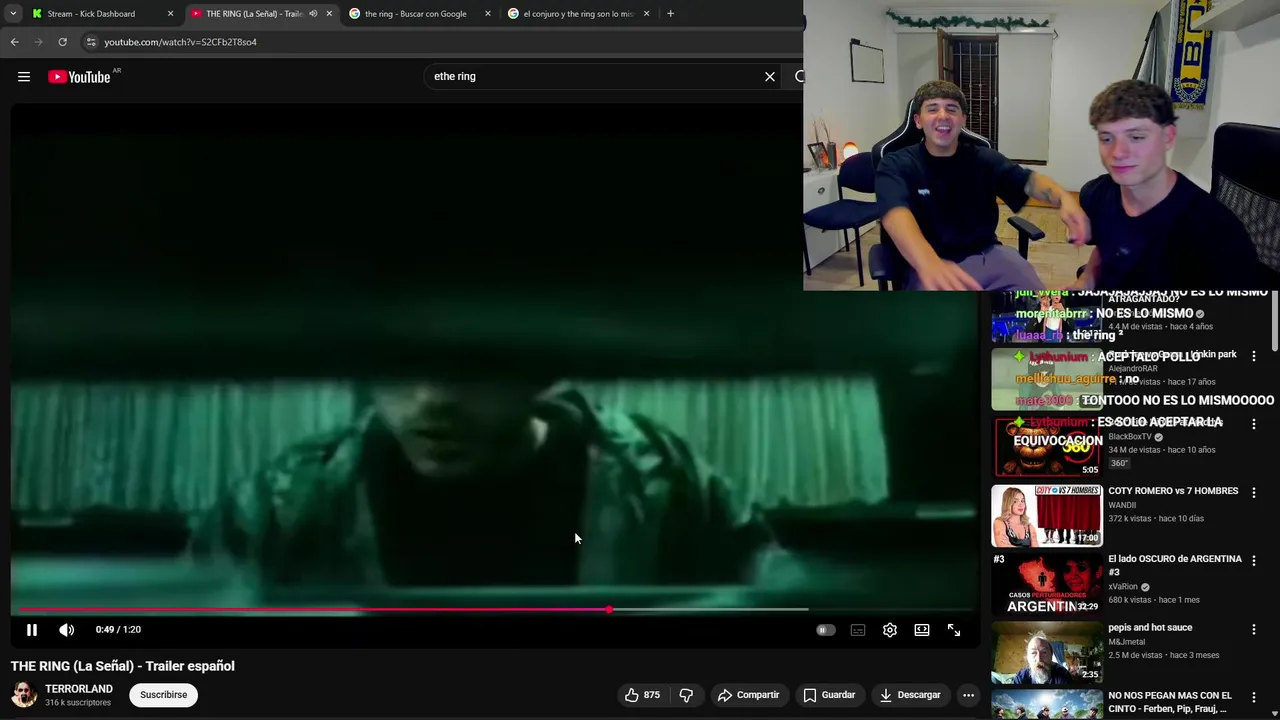The image size is (1280, 720).
Task: Toggle the autoplay switch in player
Action: (825, 630)
